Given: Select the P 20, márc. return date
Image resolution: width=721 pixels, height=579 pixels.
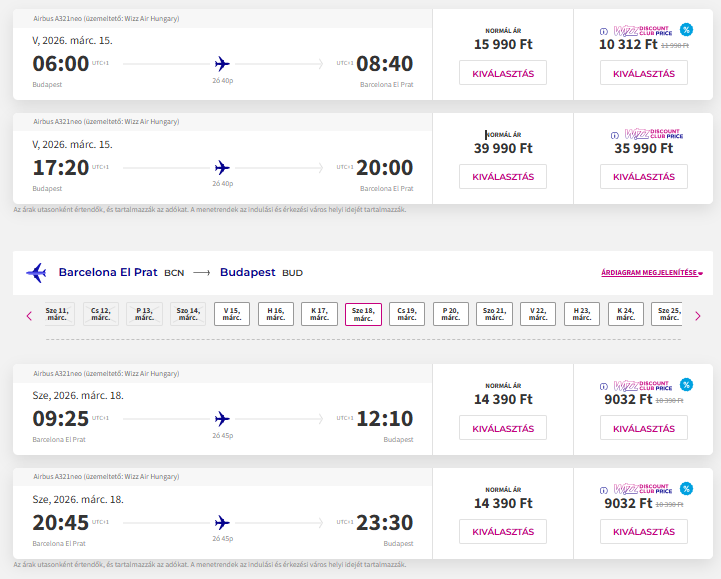Looking at the screenshot, I should pyautogui.click(x=450, y=314).
